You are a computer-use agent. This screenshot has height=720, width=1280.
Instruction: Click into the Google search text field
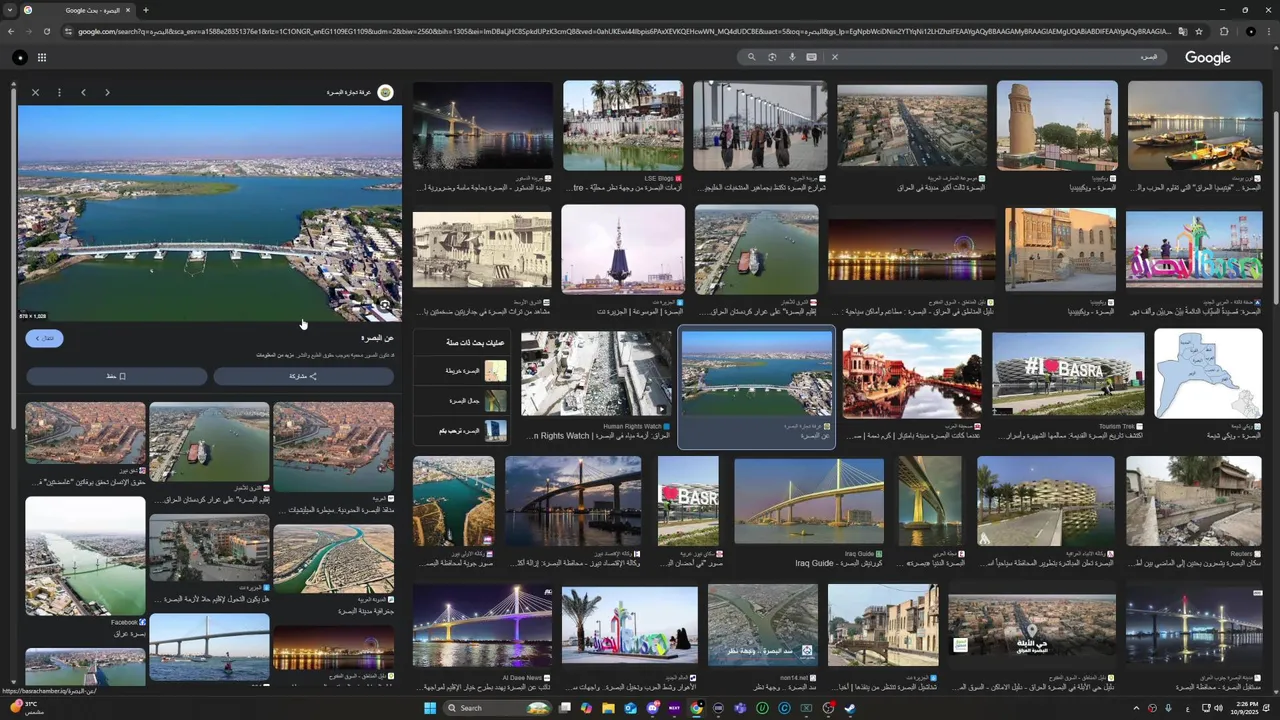(1000, 57)
